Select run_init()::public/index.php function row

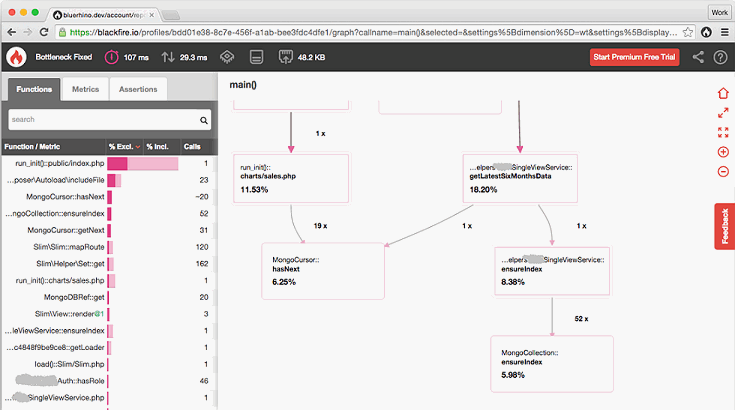point(109,164)
